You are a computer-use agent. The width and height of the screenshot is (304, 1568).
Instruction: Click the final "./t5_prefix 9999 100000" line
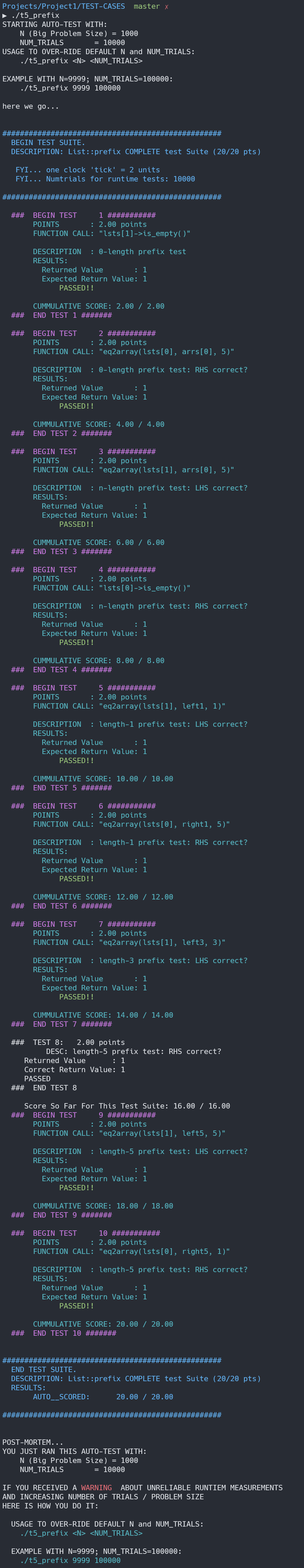(x=70, y=1560)
